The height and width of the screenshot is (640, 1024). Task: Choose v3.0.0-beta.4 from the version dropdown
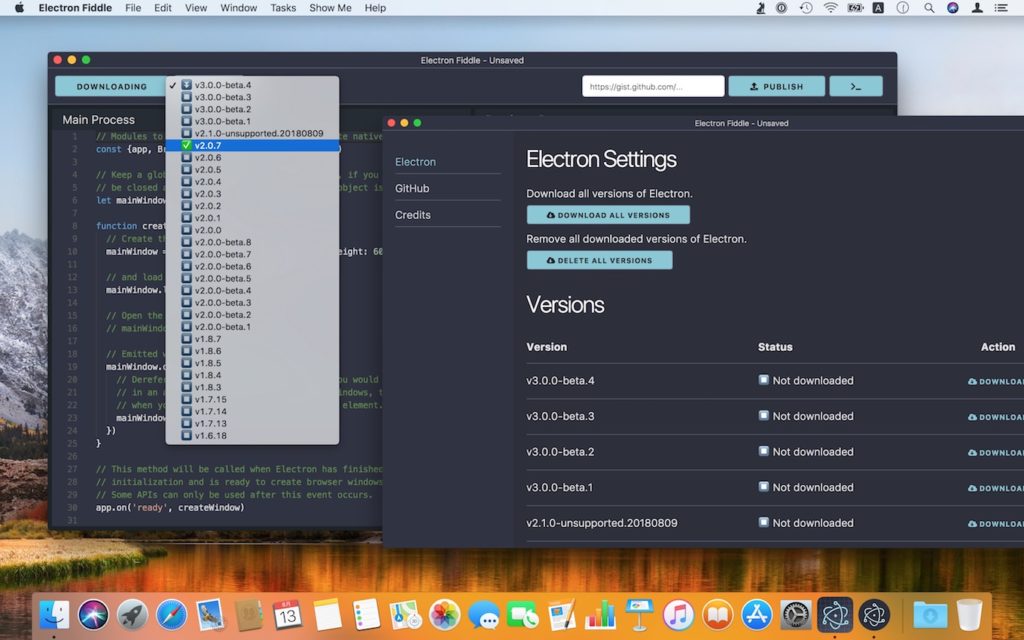click(222, 85)
